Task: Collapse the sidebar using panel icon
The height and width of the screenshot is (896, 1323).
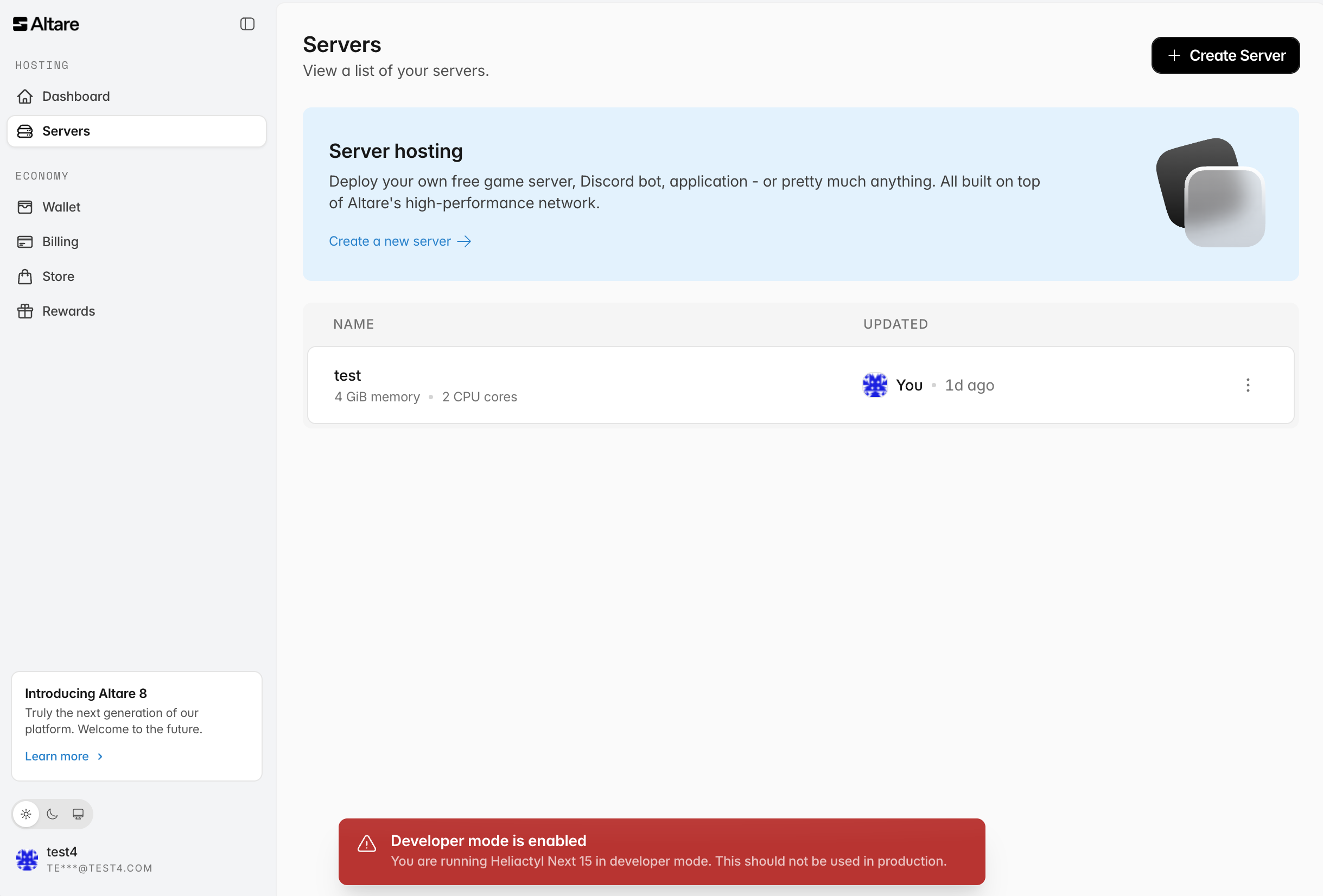Action: (247, 24)
